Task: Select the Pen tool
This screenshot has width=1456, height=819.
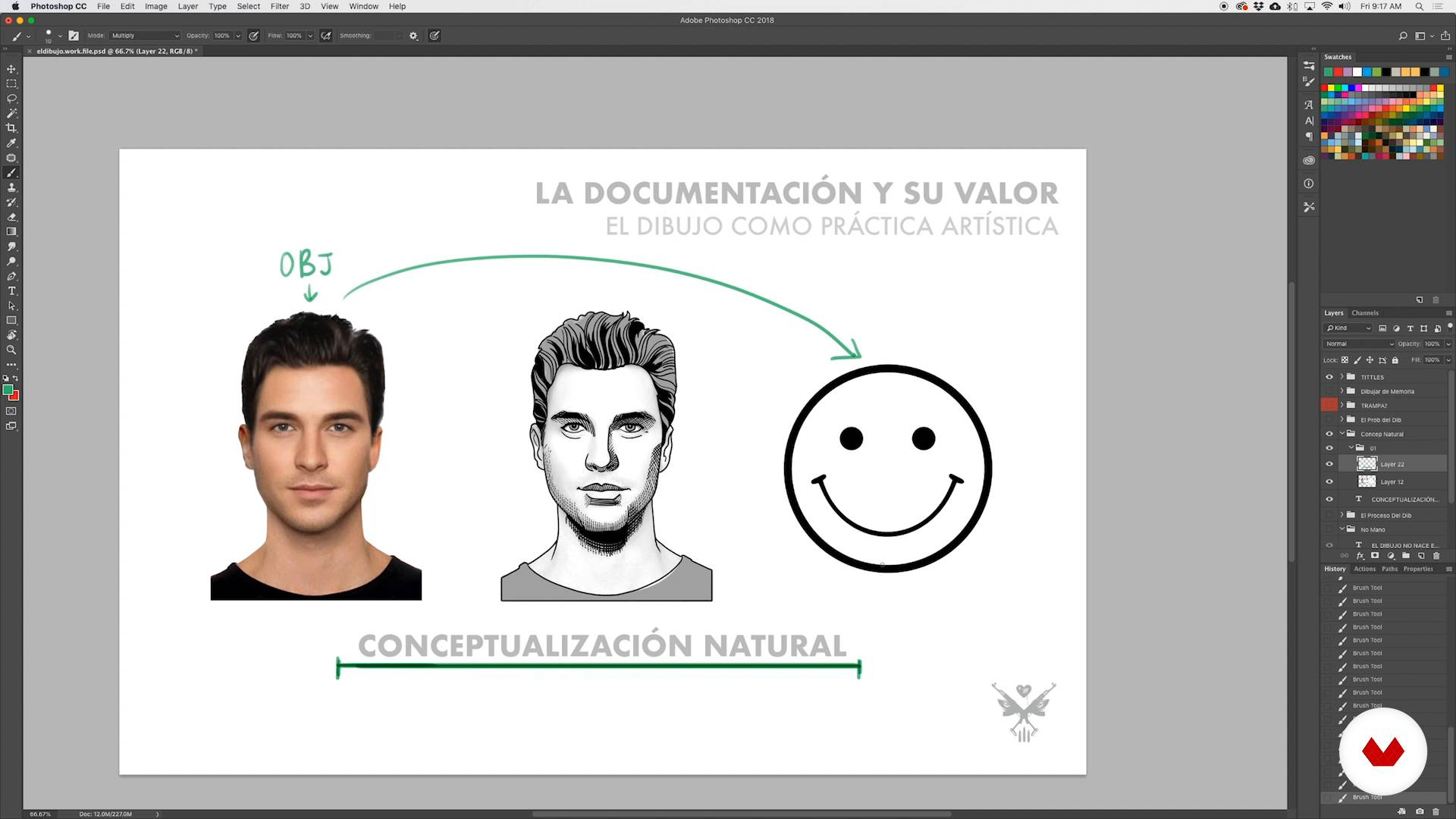Action: pyautogui.click(x=11, y=276)
